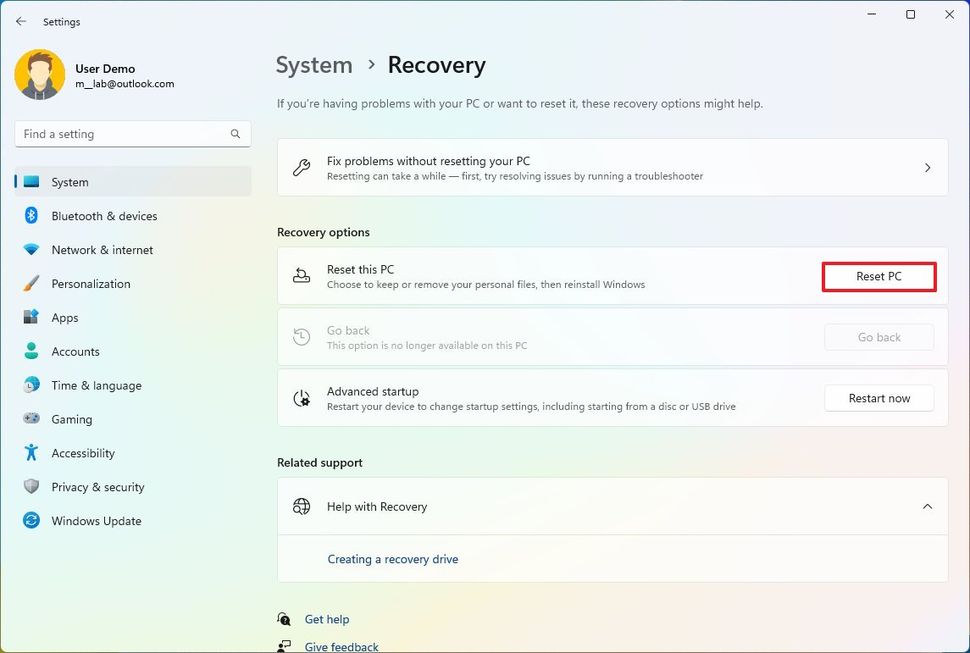Select the Bluetooth & devices icon in sidebar
This screenshot has height=653, width=970.
[x=31, y=216]
